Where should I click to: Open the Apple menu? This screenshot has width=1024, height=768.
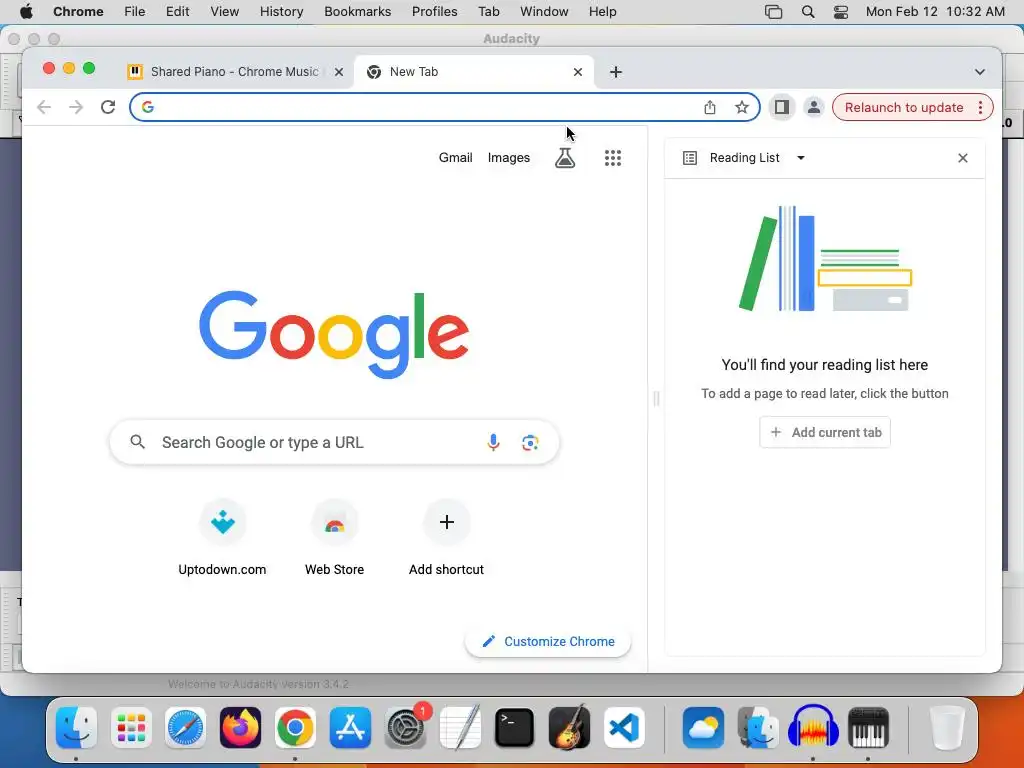coord(26,12)
